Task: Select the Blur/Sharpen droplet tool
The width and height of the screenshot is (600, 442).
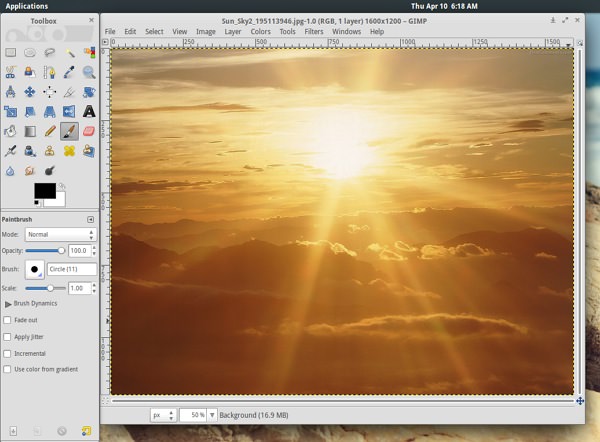Action: coord(10,171)
